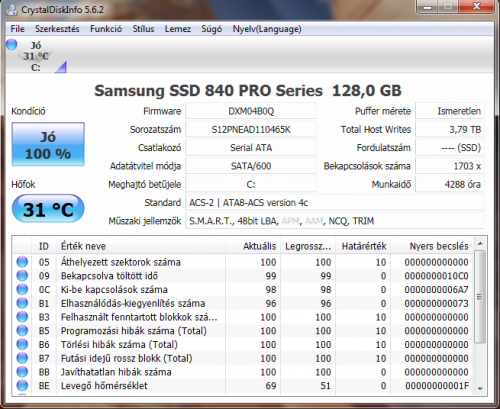
Task: Click the 31 °C temperature button
Action: (x=48, y=209)
